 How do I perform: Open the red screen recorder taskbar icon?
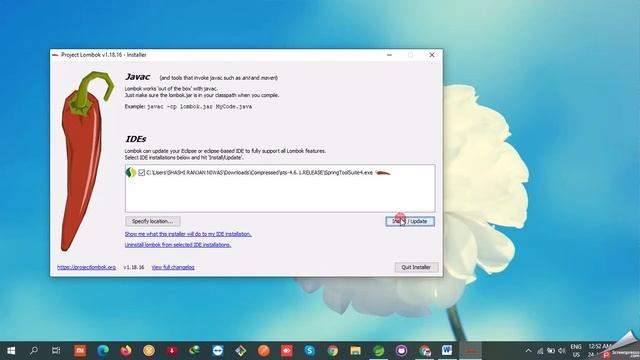pos(287,351)
